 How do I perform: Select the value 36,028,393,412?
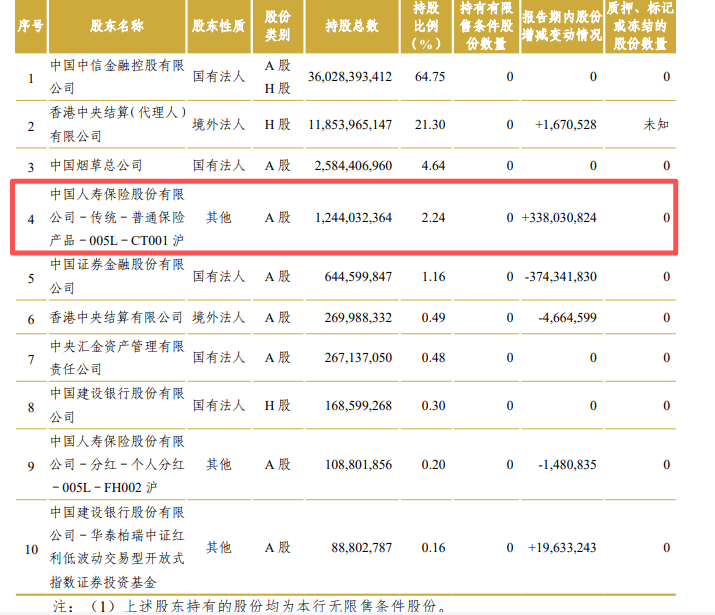coord(350,77)
